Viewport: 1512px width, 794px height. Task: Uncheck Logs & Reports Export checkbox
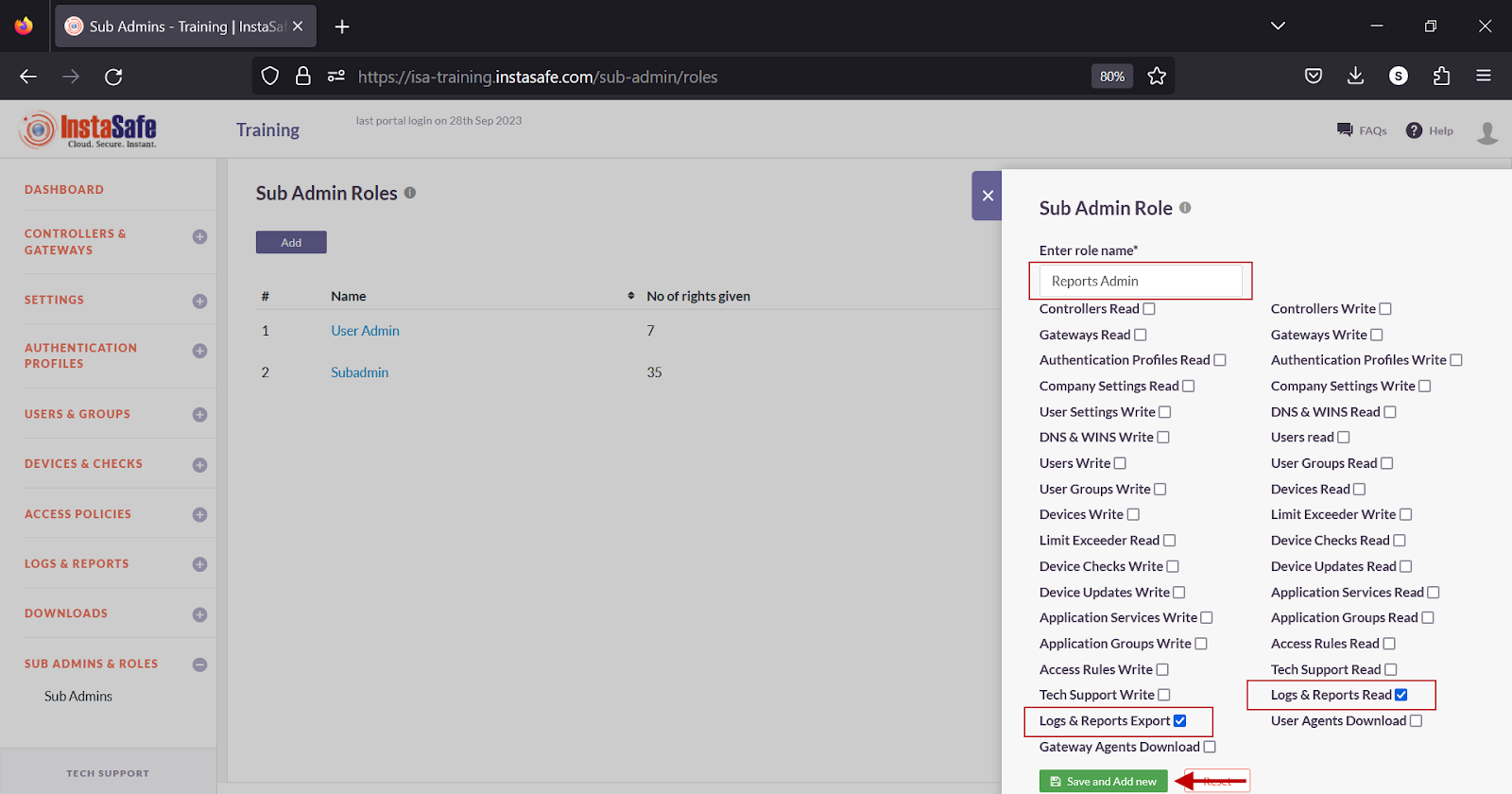pyautogui.click(x=1180, y=721)
